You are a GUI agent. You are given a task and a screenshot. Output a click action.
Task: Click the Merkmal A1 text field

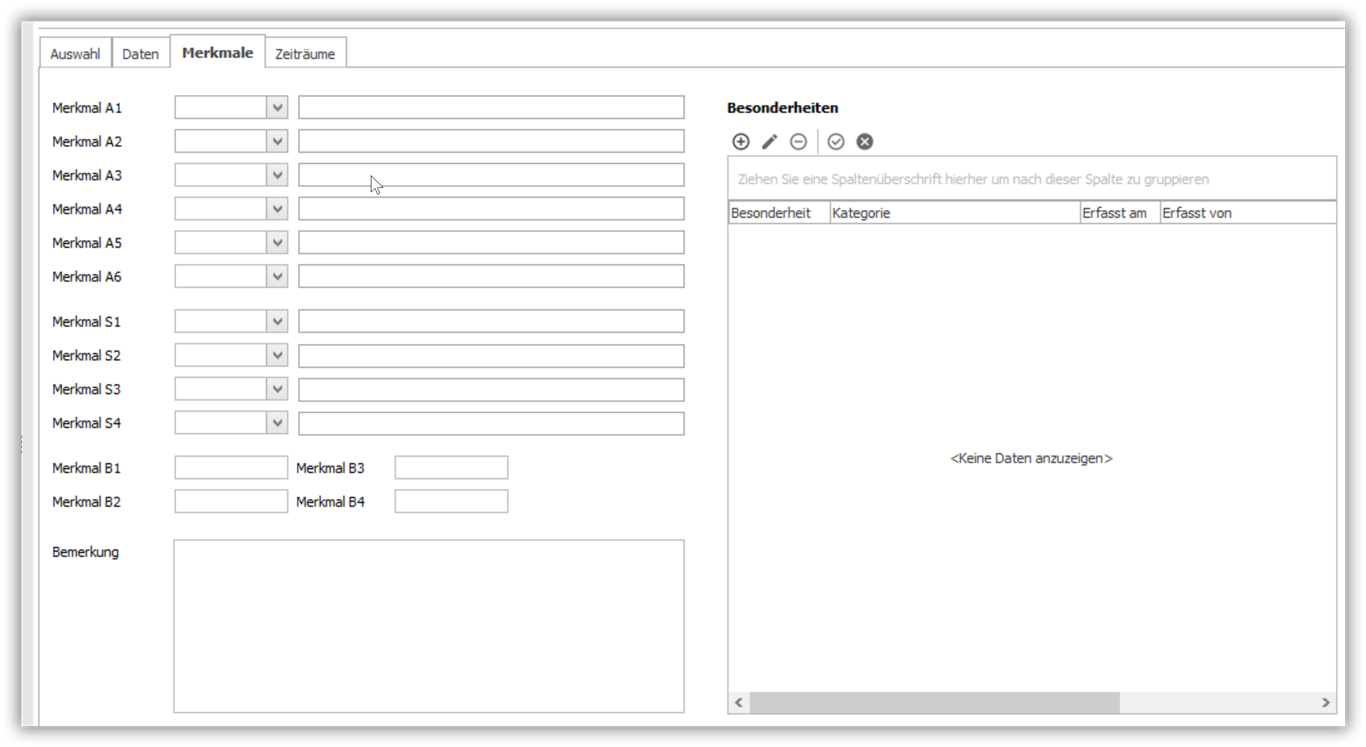point(491,108)
